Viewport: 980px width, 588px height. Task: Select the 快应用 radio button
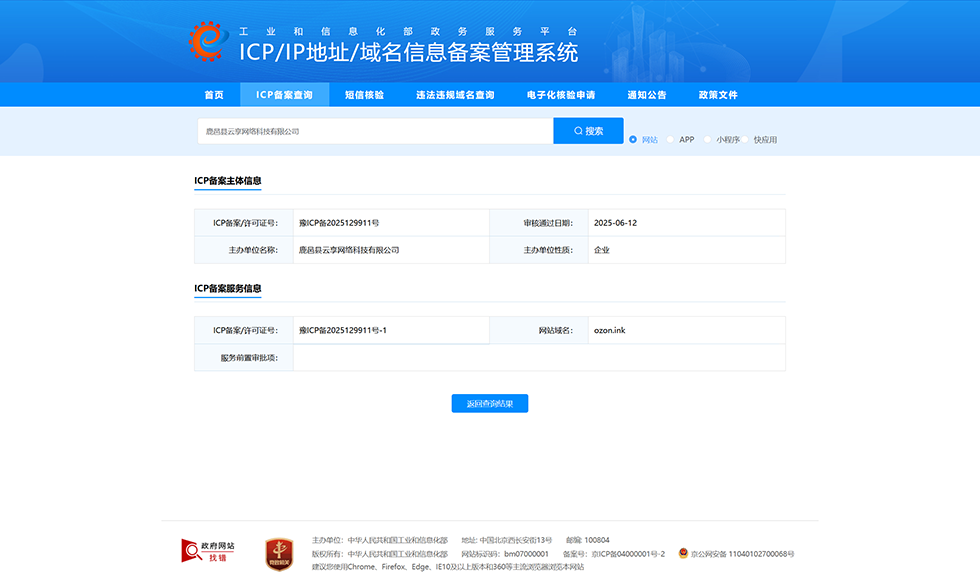745,138
